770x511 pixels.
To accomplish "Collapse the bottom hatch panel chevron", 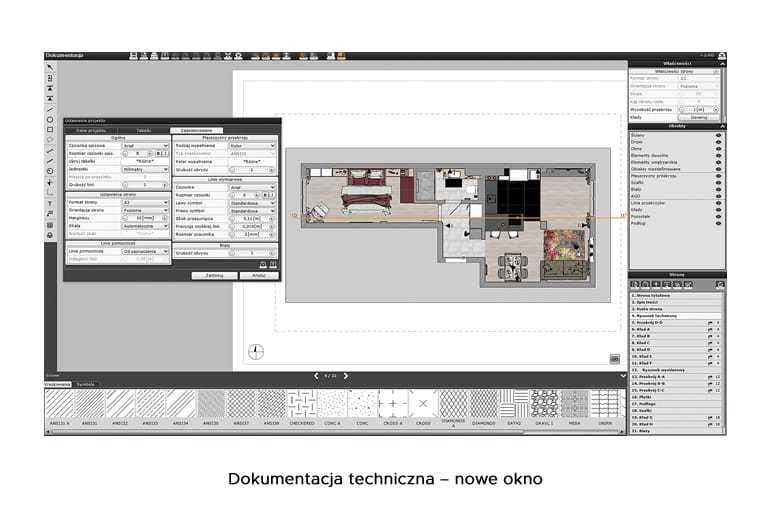I will [623, 376].
